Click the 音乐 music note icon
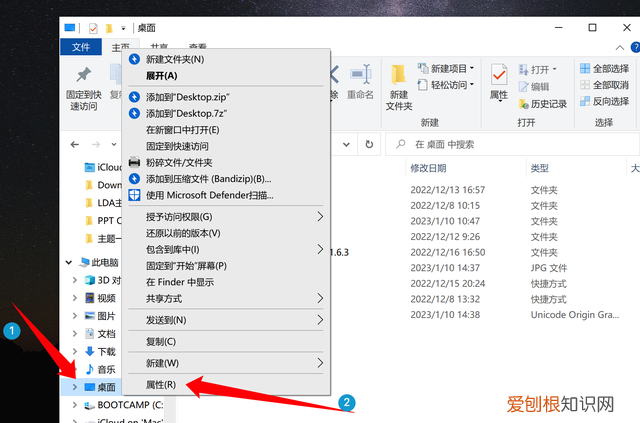 click(89, 369)
